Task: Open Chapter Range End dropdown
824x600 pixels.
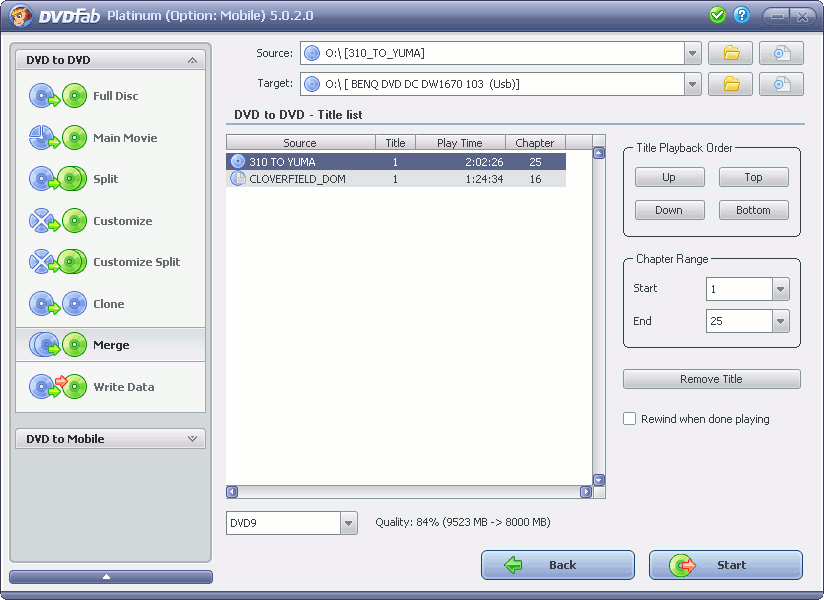Action: coord(780,321)
